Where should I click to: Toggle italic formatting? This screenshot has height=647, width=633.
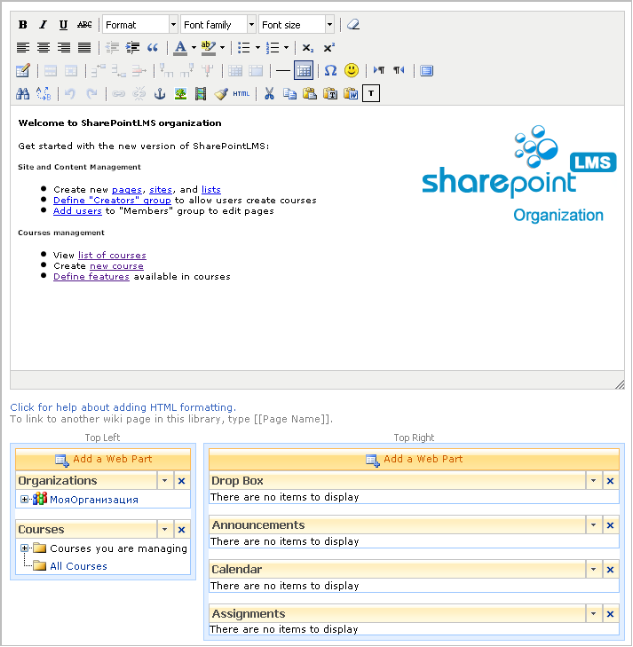pos(43,25)
